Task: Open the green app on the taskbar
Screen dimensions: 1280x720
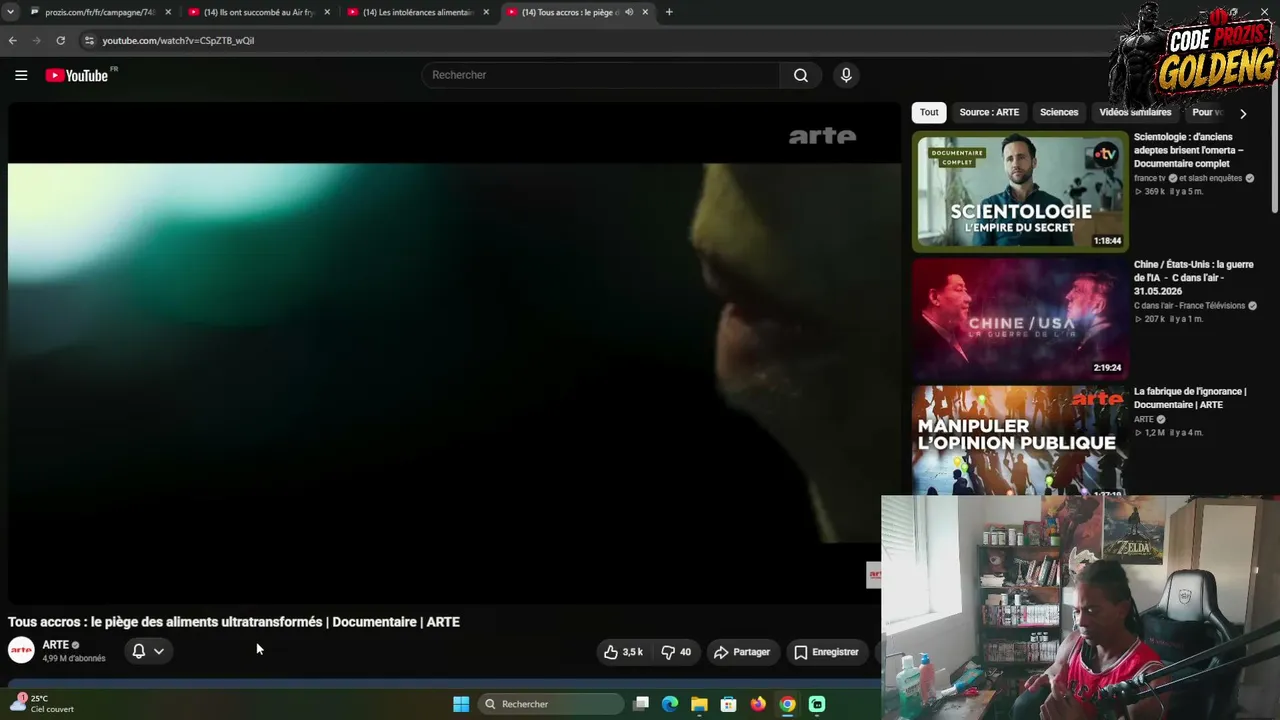Action: (x=817, y=704)
